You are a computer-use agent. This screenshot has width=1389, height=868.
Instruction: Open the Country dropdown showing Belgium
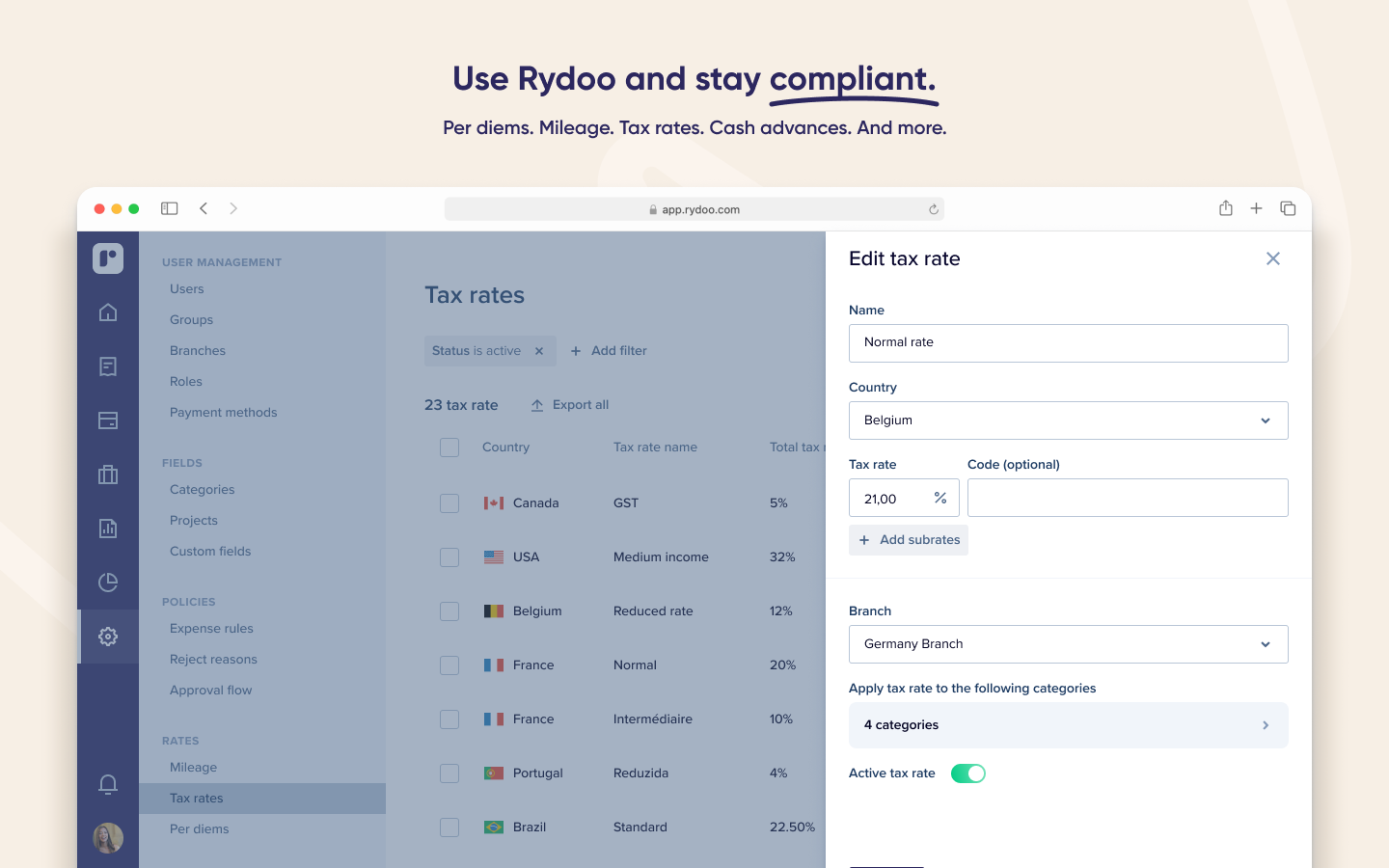pos(1069,420)
